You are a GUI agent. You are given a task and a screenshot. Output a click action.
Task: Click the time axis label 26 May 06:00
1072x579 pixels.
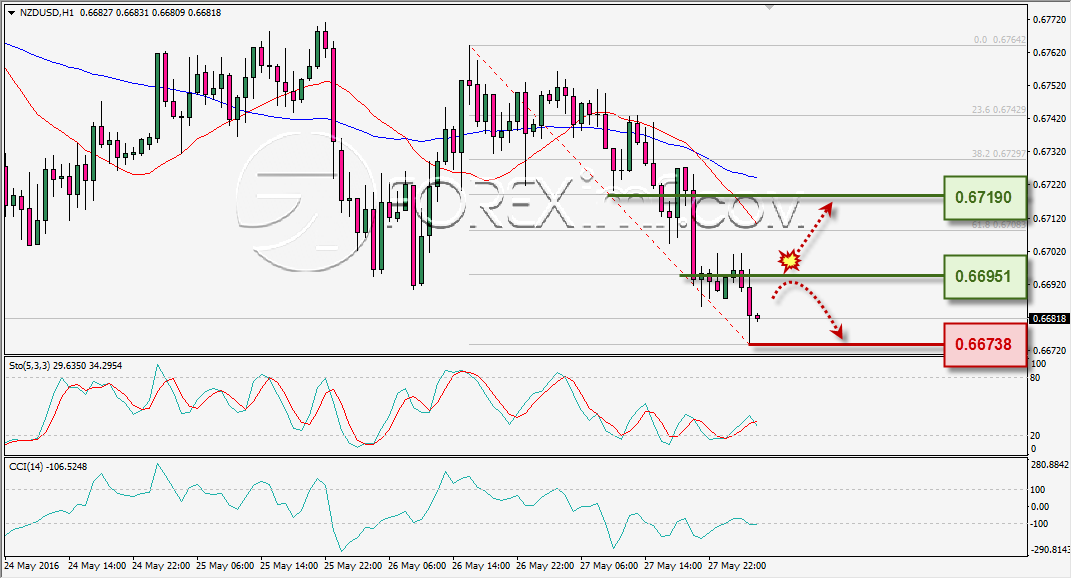(417, 566)
